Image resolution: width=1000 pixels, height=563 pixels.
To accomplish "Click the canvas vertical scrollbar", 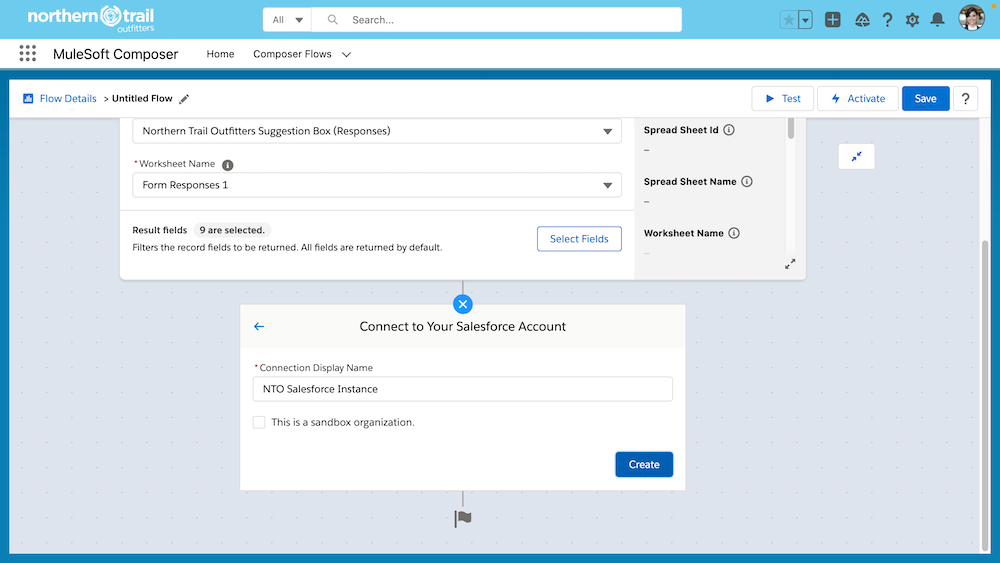I will point(985,395).
